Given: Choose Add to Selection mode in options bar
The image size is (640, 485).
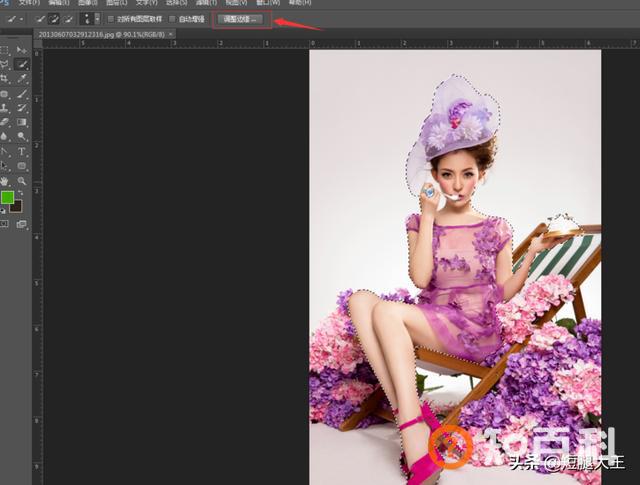Looking at the screenshot, I should [53, 19].
